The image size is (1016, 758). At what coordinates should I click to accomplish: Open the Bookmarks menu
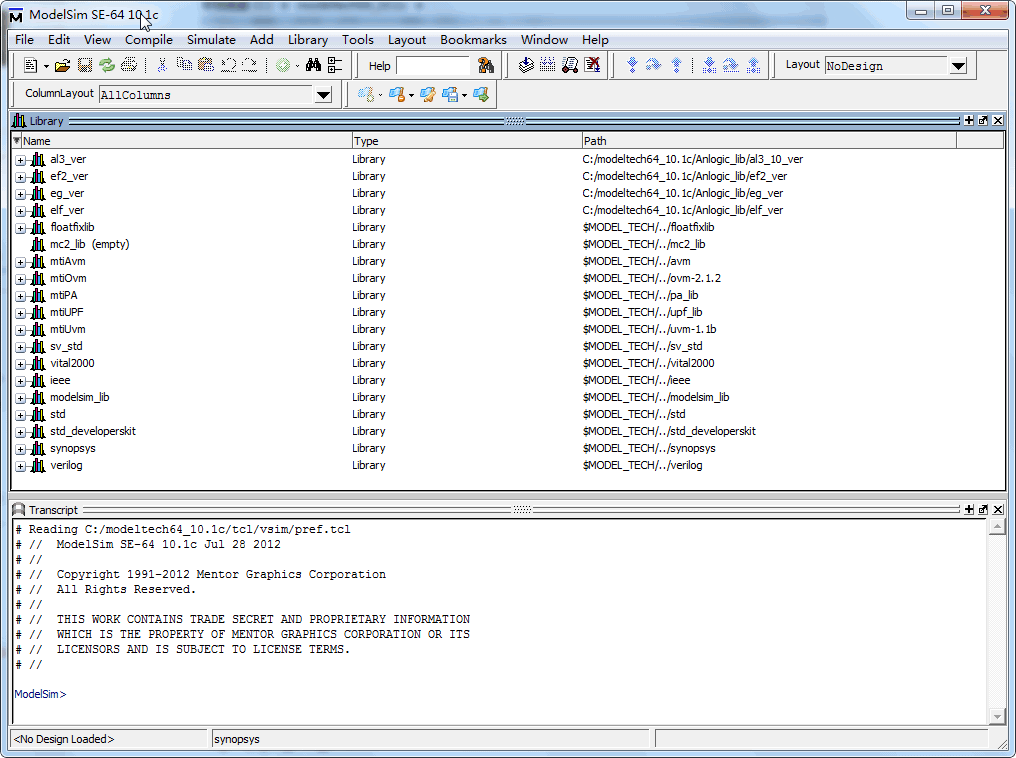point(473,39)
